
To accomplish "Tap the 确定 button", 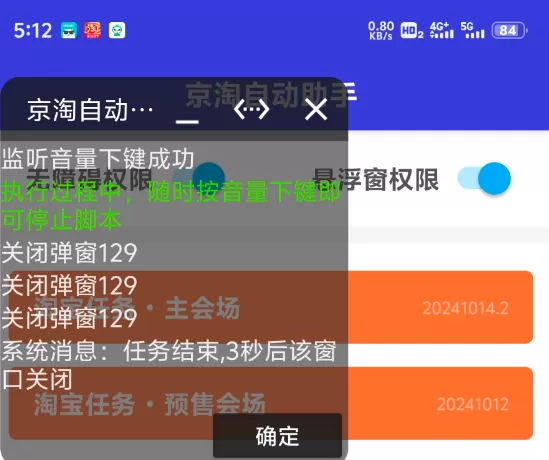I will coord(277,436).
